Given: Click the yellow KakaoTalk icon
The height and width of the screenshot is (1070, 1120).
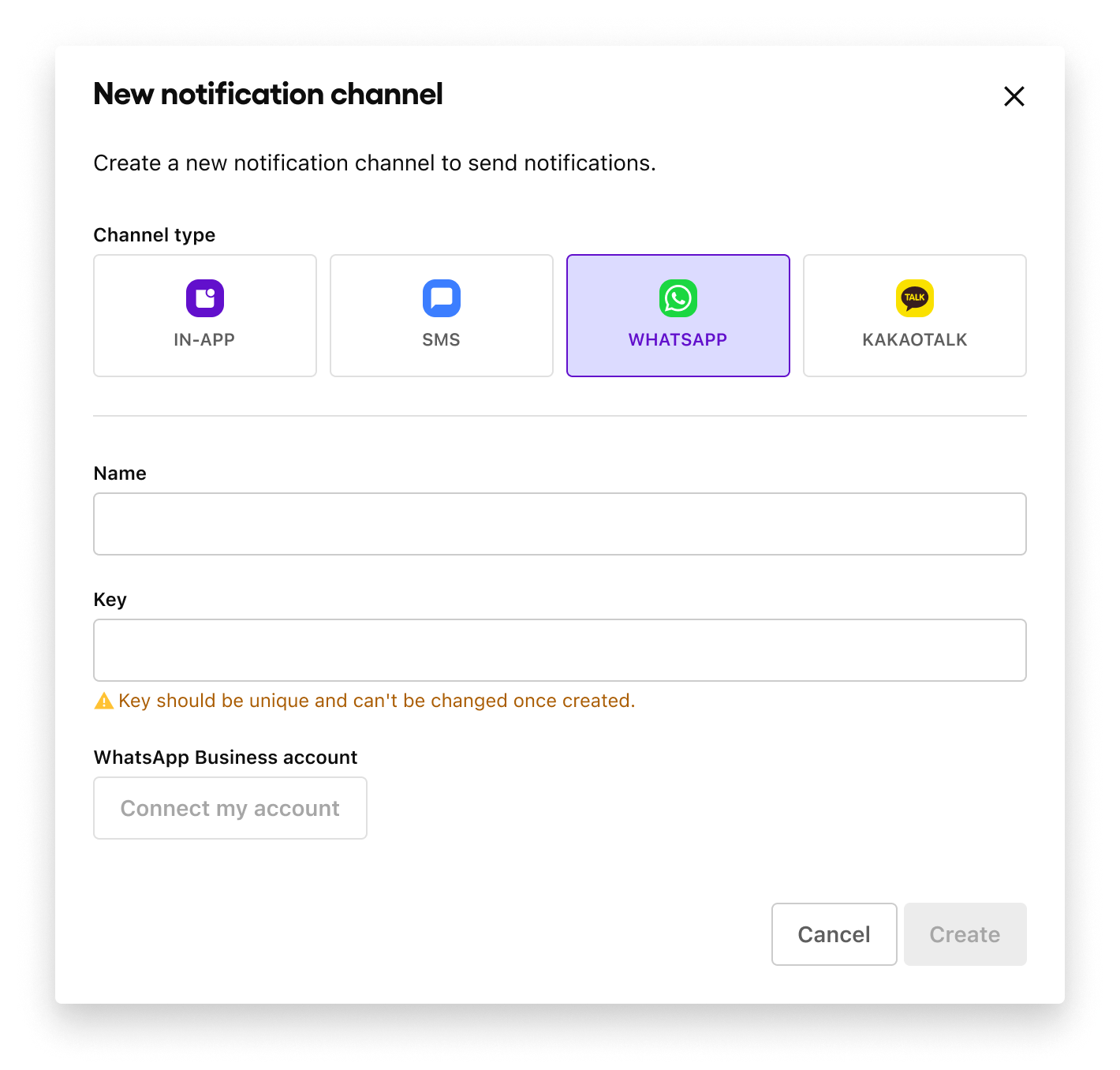Looking at the screenshot, I should coord(915,298).
